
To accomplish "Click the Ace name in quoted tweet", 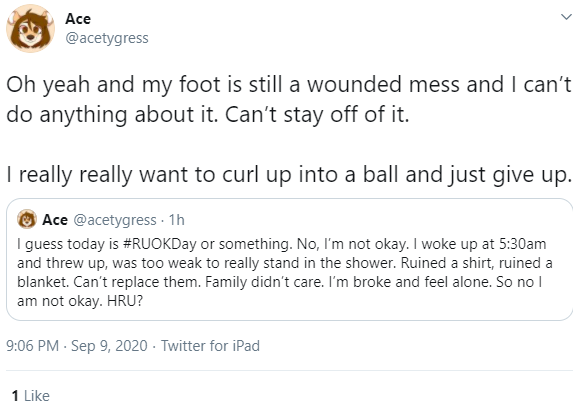I will coord(55,220).
